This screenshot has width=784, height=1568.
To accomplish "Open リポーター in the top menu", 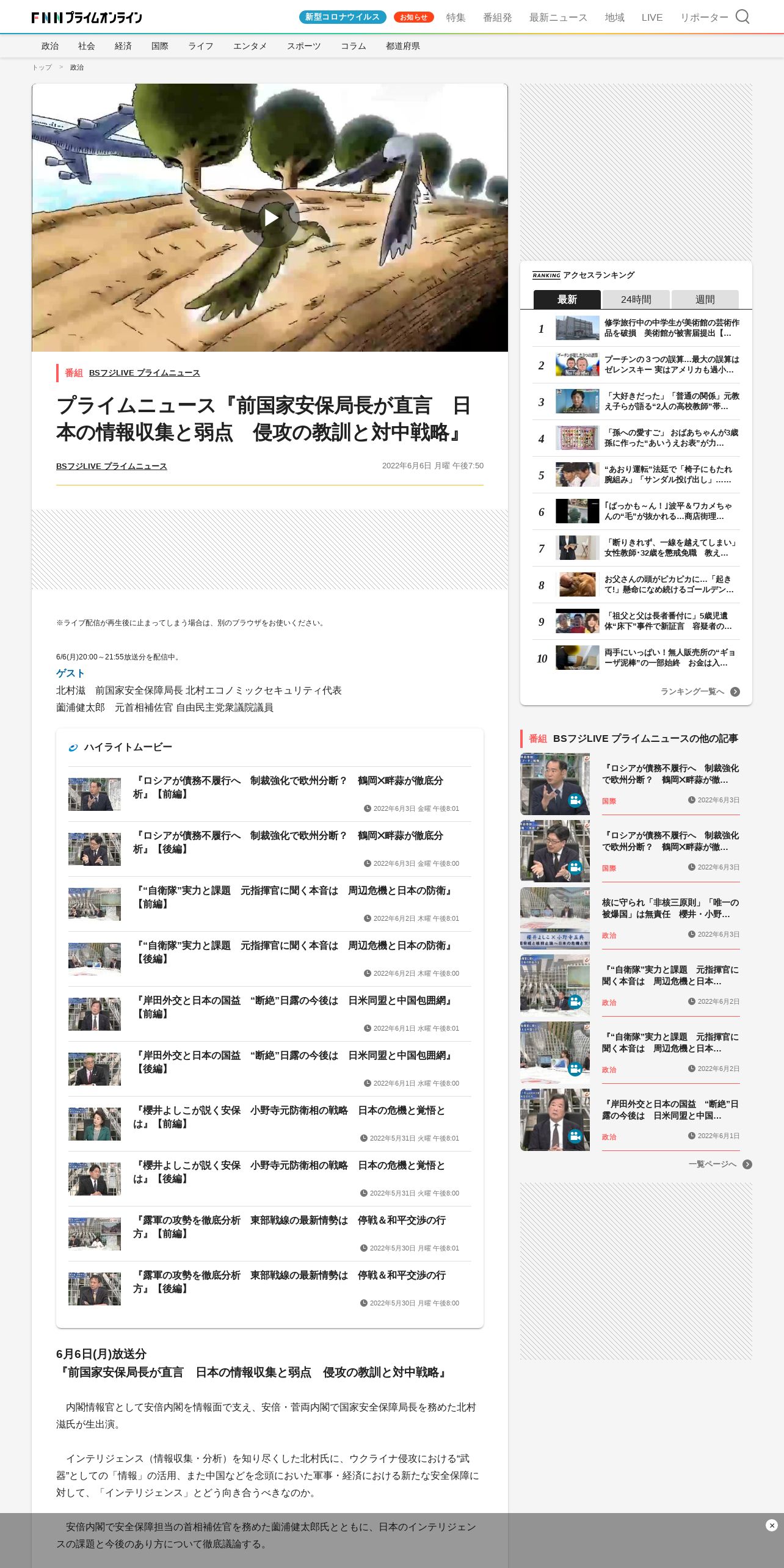I will [x=704, y=17].
